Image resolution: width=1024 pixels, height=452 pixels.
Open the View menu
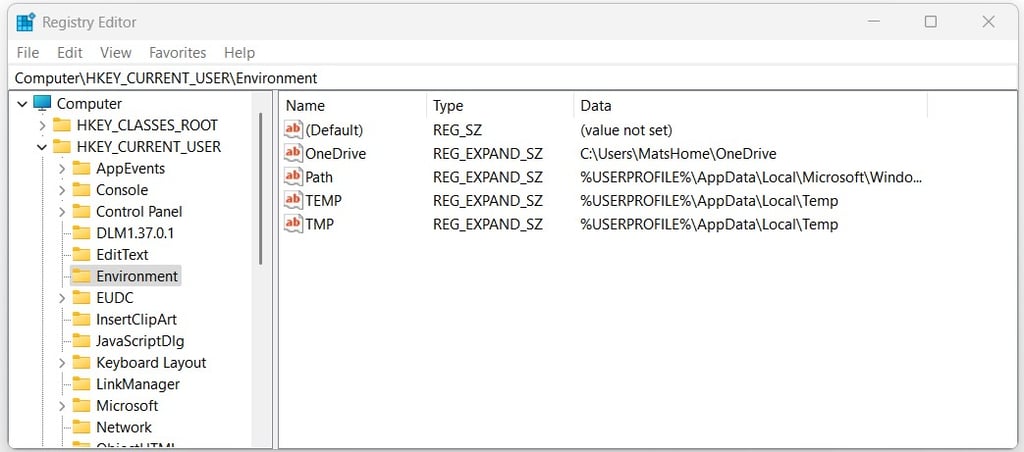click(116, 53)
